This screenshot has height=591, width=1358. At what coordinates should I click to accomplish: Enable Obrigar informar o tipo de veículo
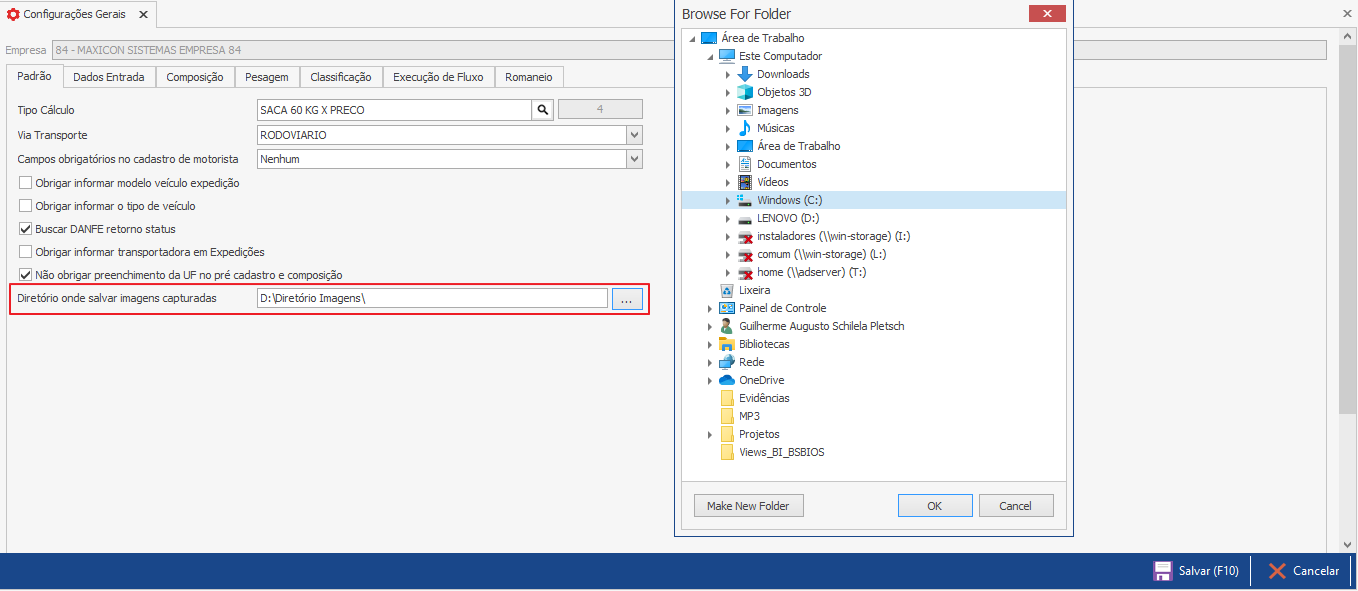point(26,206)
